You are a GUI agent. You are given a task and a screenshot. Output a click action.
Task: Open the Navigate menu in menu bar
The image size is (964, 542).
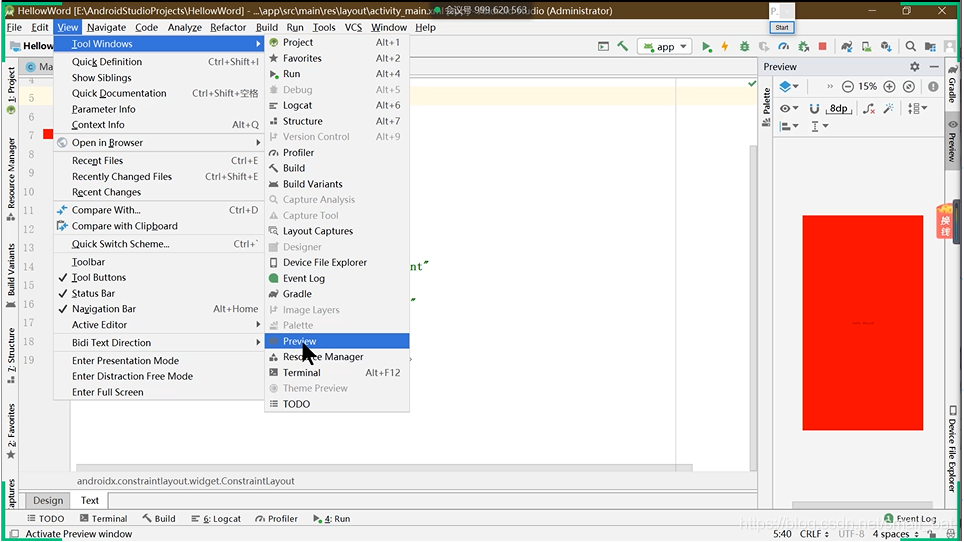tap(106, 27)
